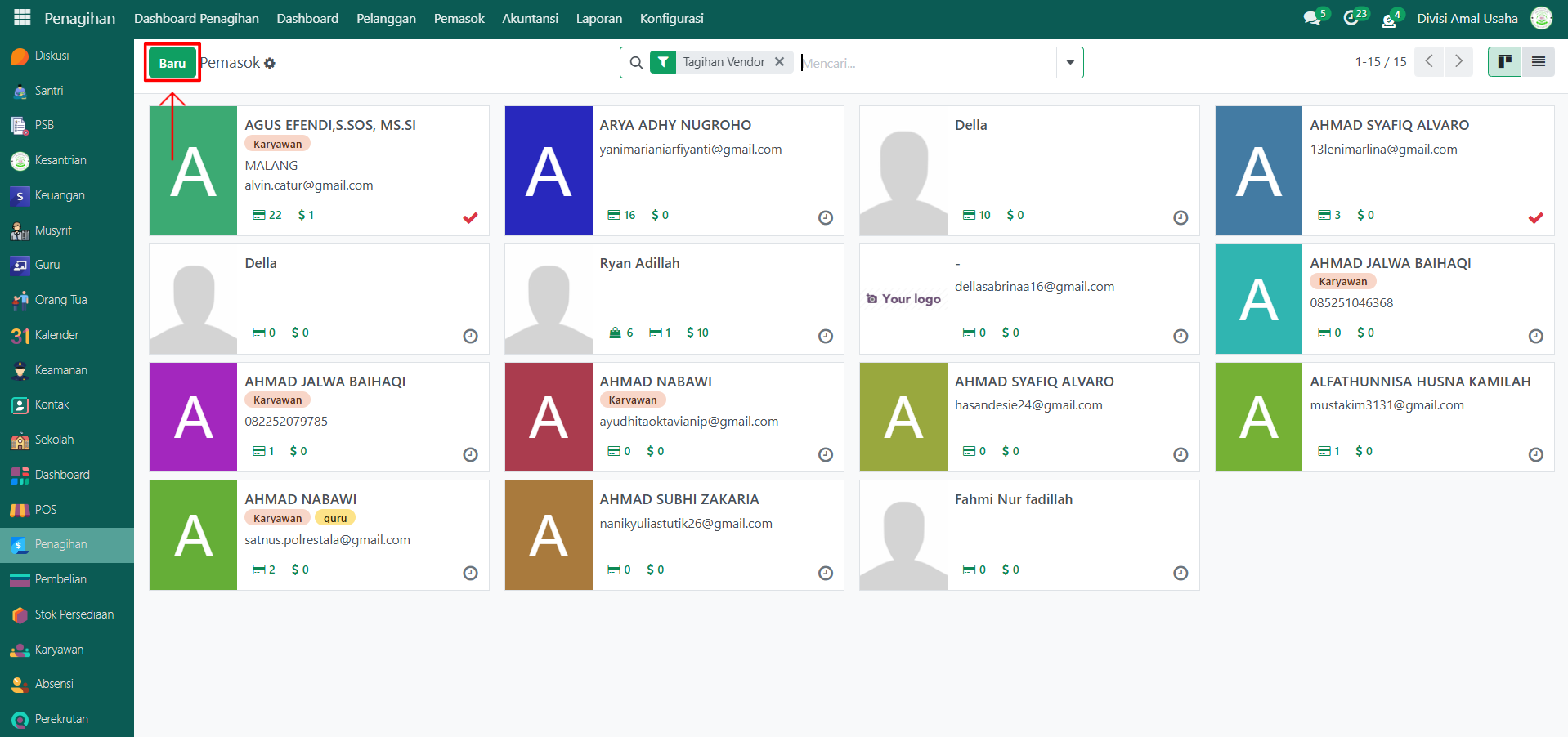This screenshot has height=737, width=1568.
Task: Expand the search options dropdown arrow
Action: 1069,63
